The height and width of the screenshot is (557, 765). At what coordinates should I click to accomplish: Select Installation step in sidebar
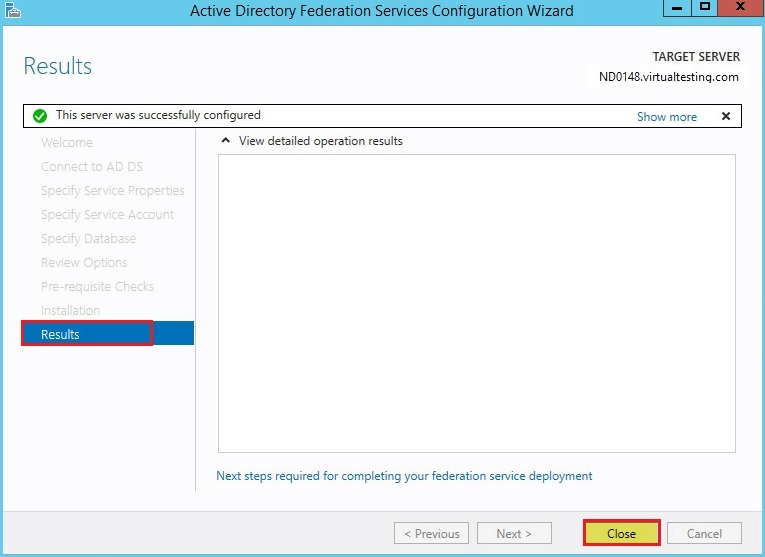(70, 310)
